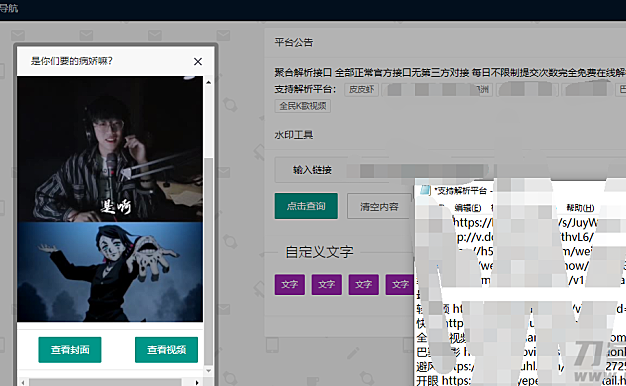Click the anime character image in the popup

(x=110, y=272)
